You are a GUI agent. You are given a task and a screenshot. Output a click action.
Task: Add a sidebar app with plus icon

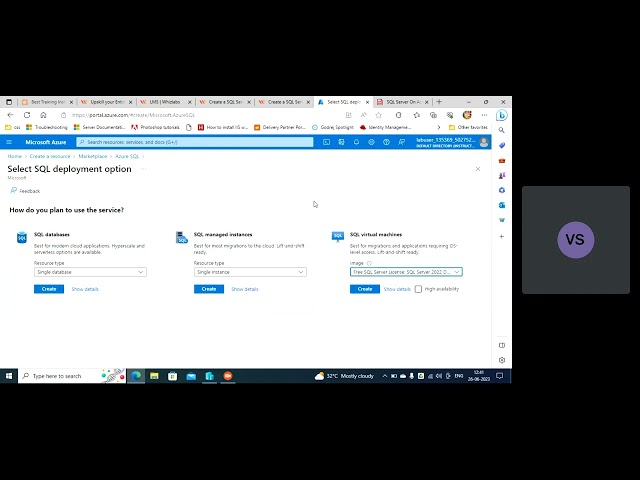pos(502,236)
